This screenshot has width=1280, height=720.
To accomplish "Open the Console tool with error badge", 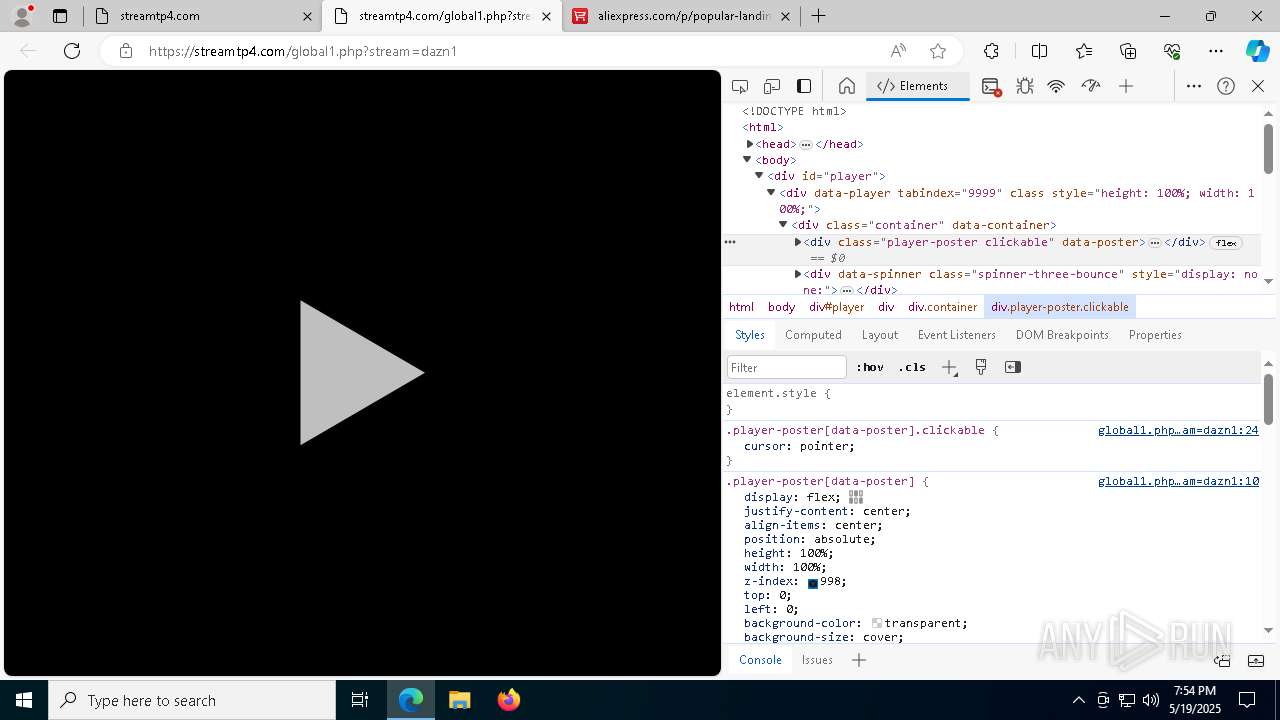I will click(x=991, y=87).
